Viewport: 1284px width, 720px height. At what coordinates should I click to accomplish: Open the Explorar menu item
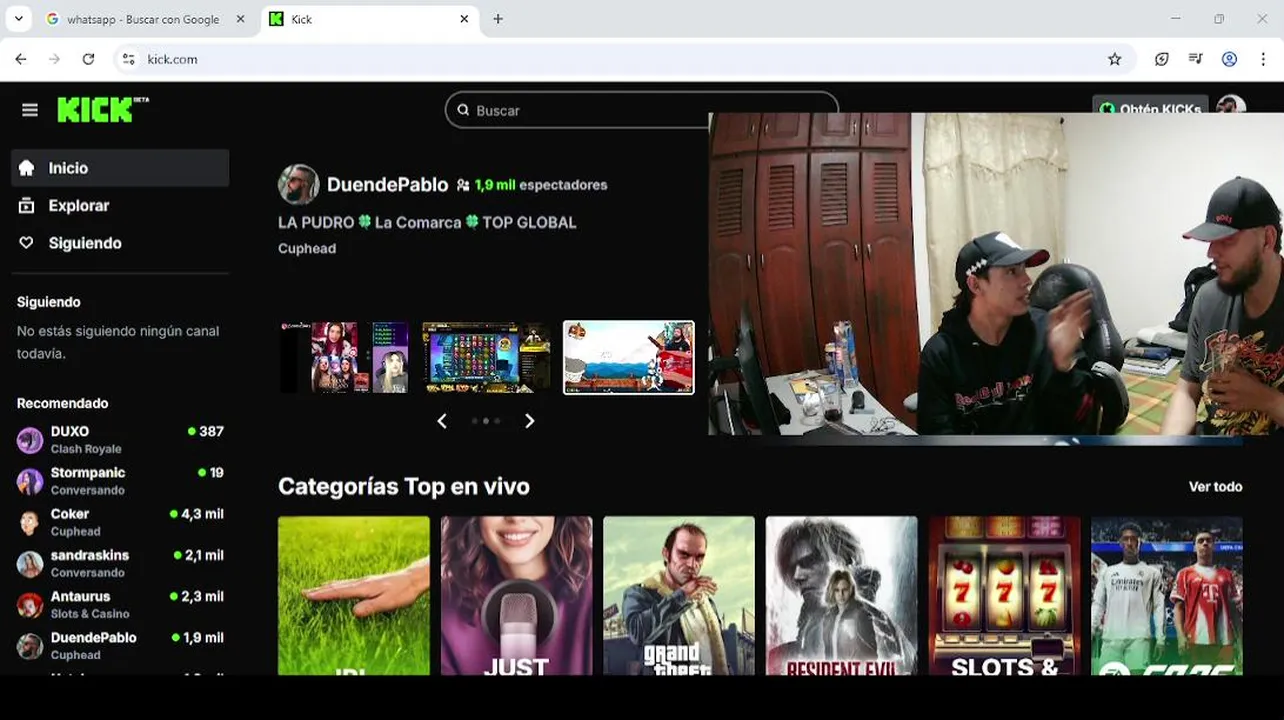click(x=120, y=205)
